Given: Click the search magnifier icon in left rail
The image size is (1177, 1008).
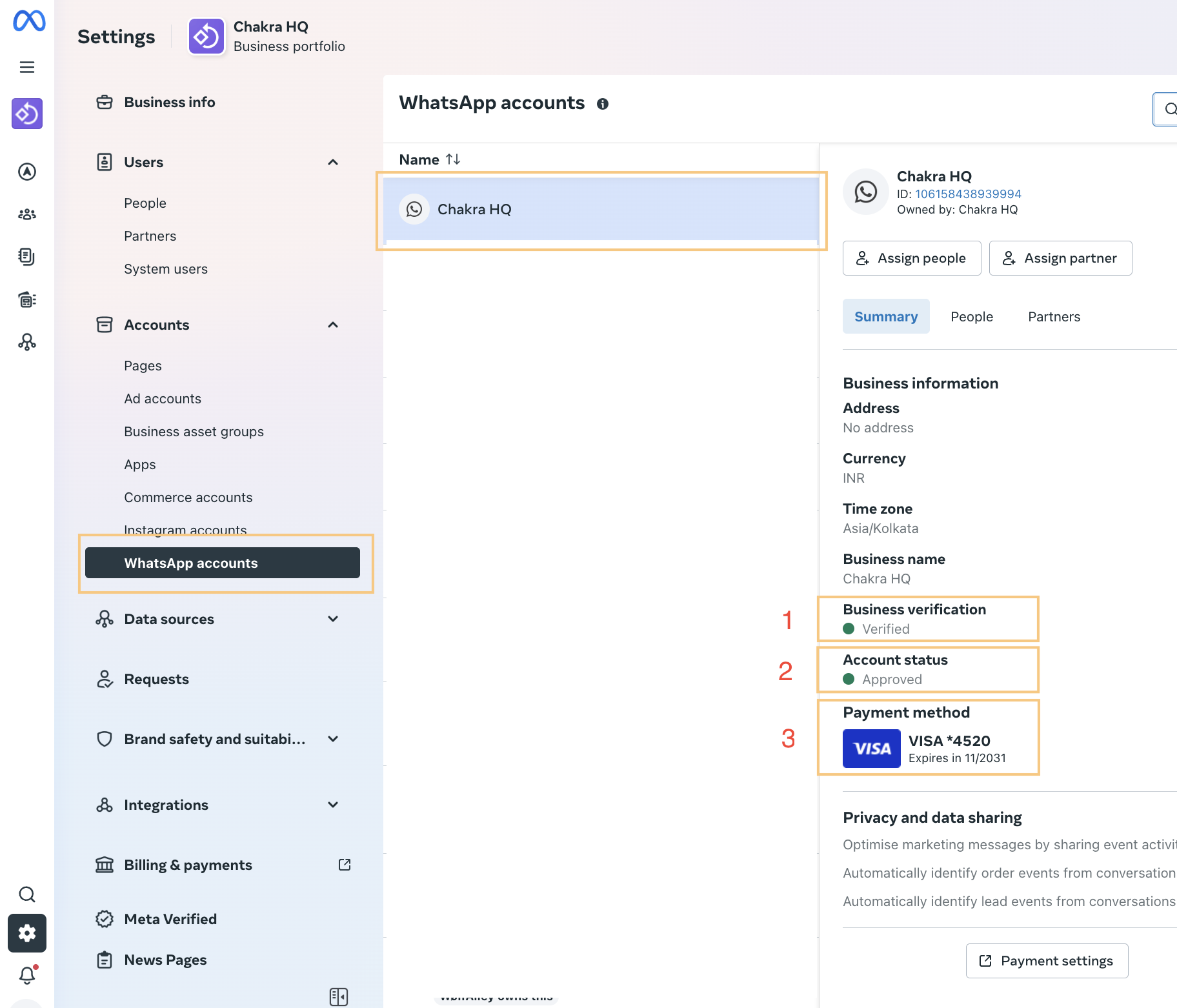Looking at the screenshot, I should 27,894.
